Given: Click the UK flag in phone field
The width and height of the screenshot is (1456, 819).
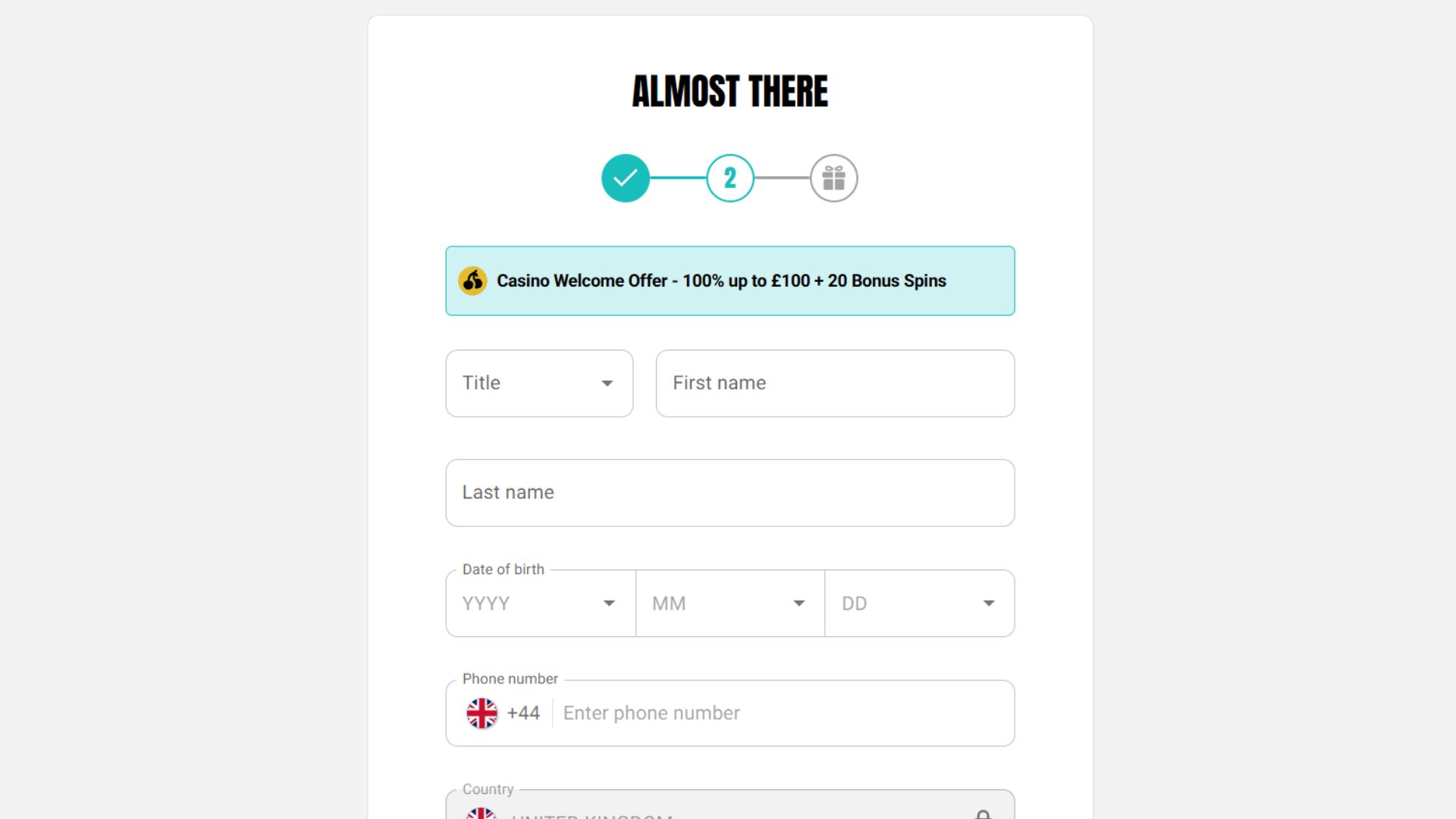Looking at the screenshot, I should point(482,714).
